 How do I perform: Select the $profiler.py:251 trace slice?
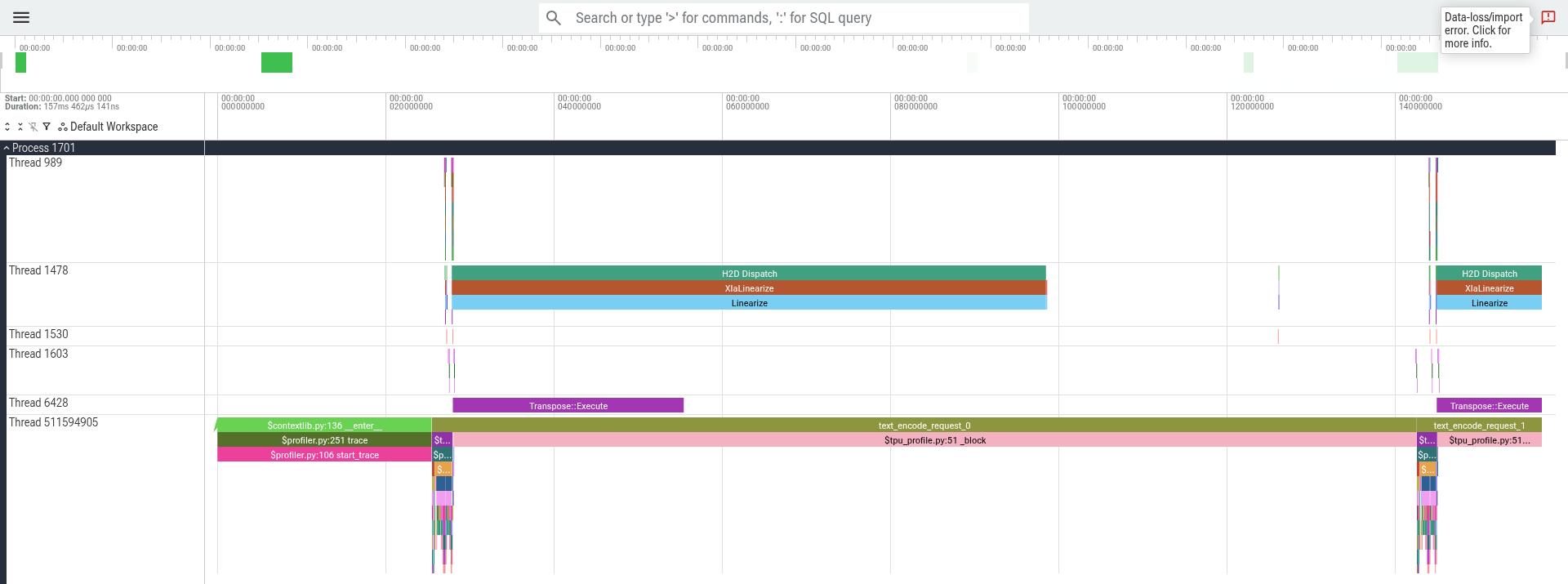(324, 440)
